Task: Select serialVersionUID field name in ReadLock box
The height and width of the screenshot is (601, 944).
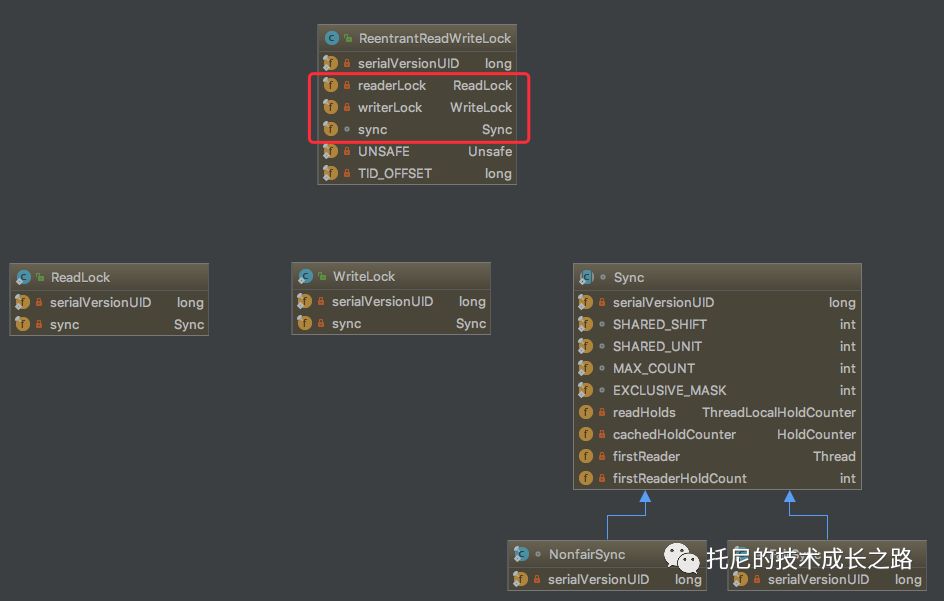Action: click(x=100, y=302)
